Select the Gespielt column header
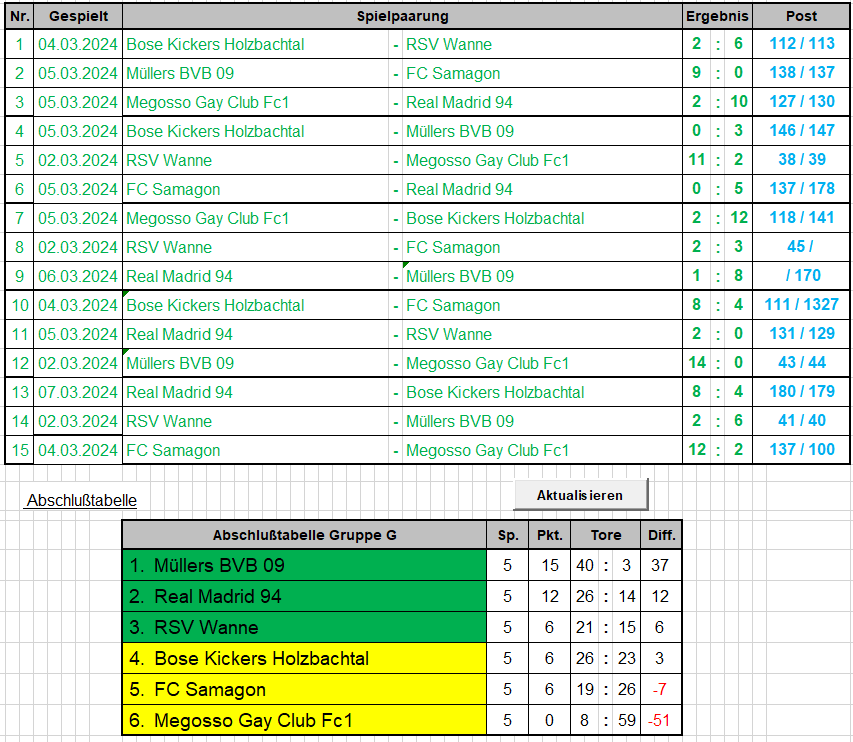Viewport: 853px width, 742px height. (78, 16)
